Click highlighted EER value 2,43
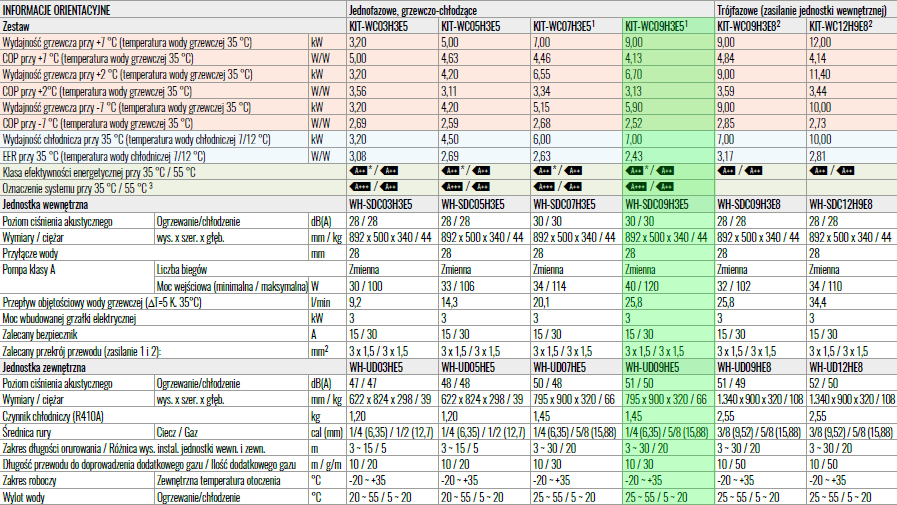The height and width of the screenshot is (505, 897). tap(634, 156)
